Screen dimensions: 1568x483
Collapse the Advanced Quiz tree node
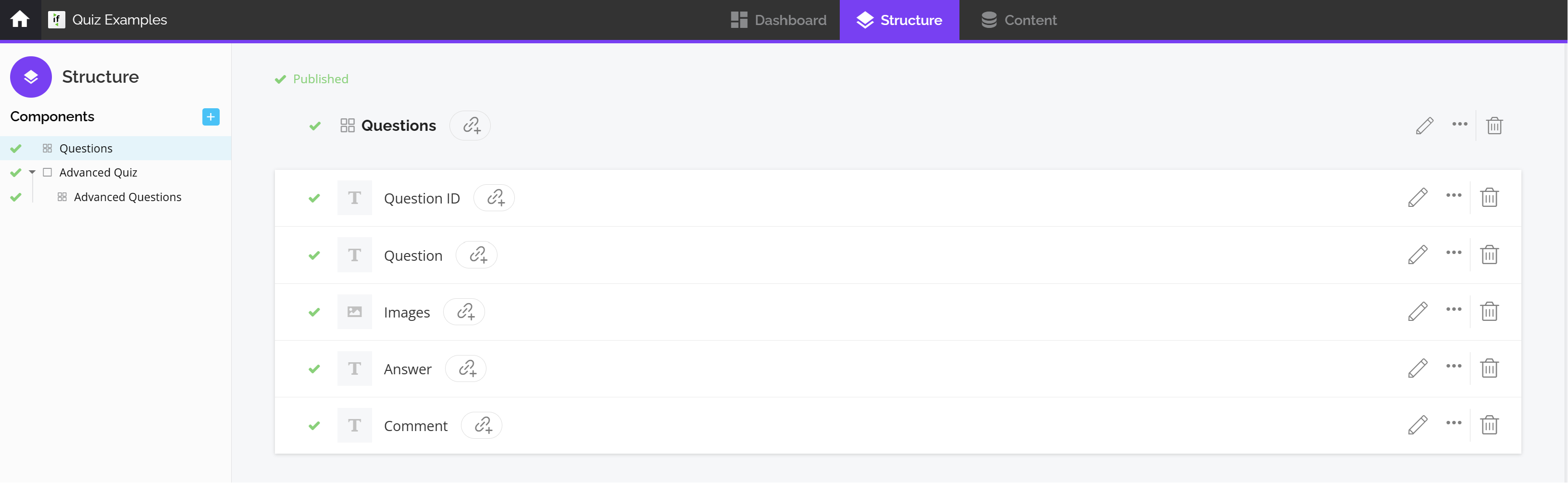click(32, 172)
